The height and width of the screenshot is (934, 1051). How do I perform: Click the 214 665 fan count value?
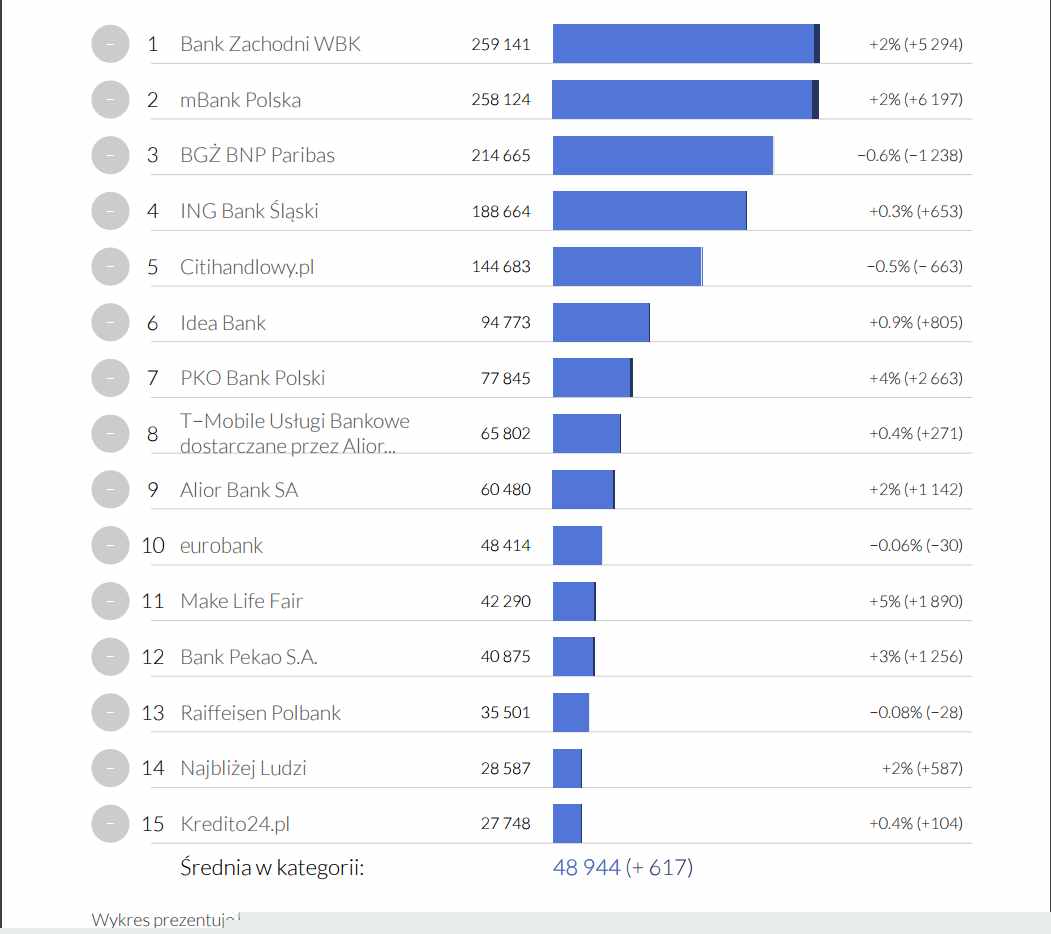click(x=501, y=155)
